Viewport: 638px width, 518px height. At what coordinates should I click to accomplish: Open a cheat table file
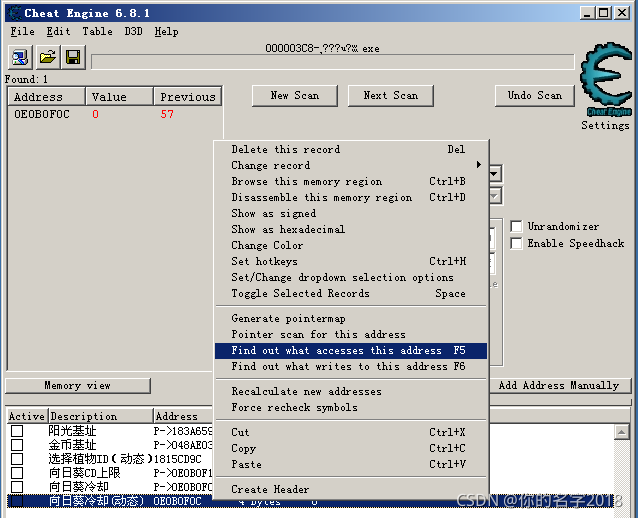point(48,57)
